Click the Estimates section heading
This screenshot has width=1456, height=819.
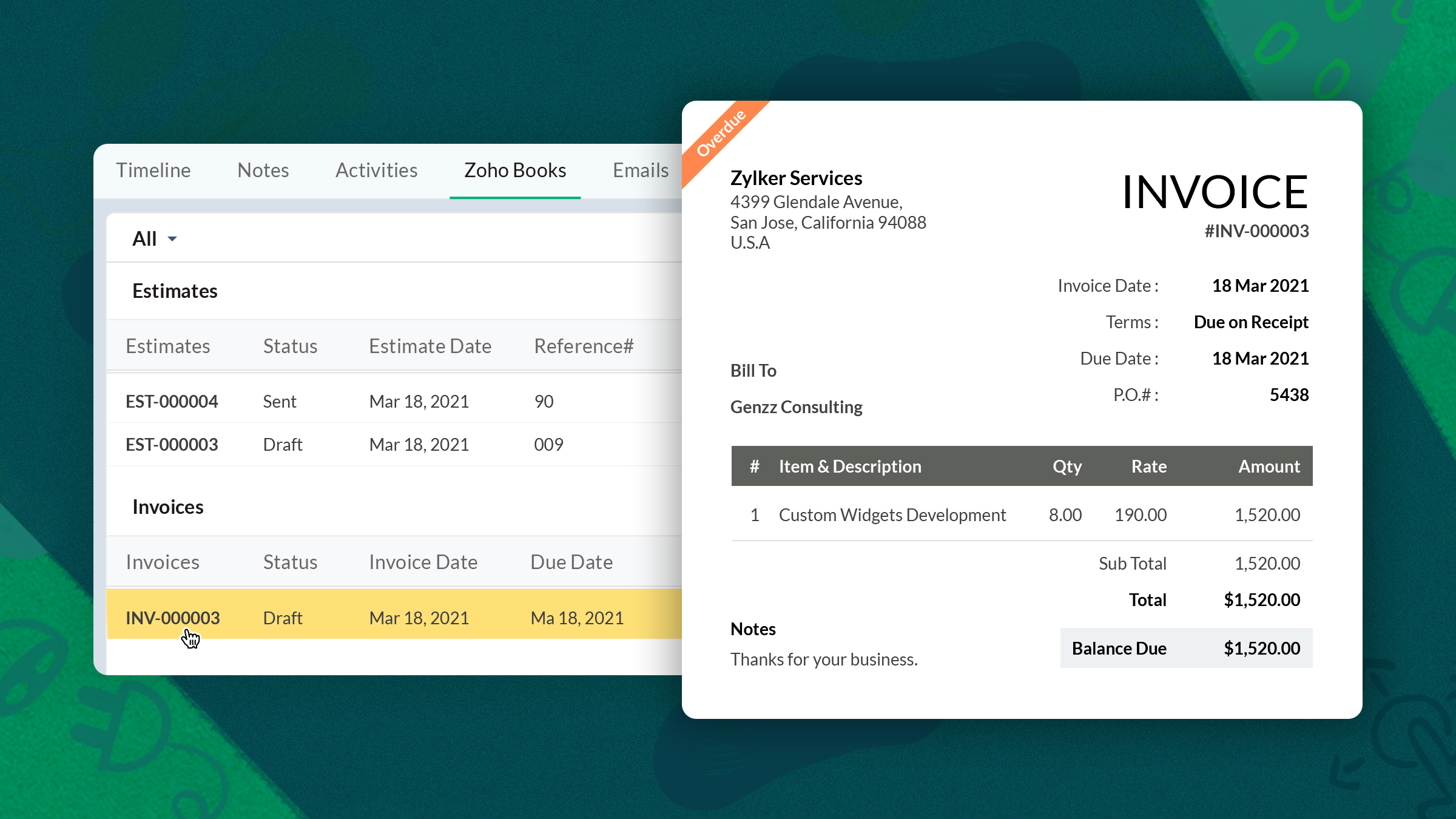click(175, 291)
